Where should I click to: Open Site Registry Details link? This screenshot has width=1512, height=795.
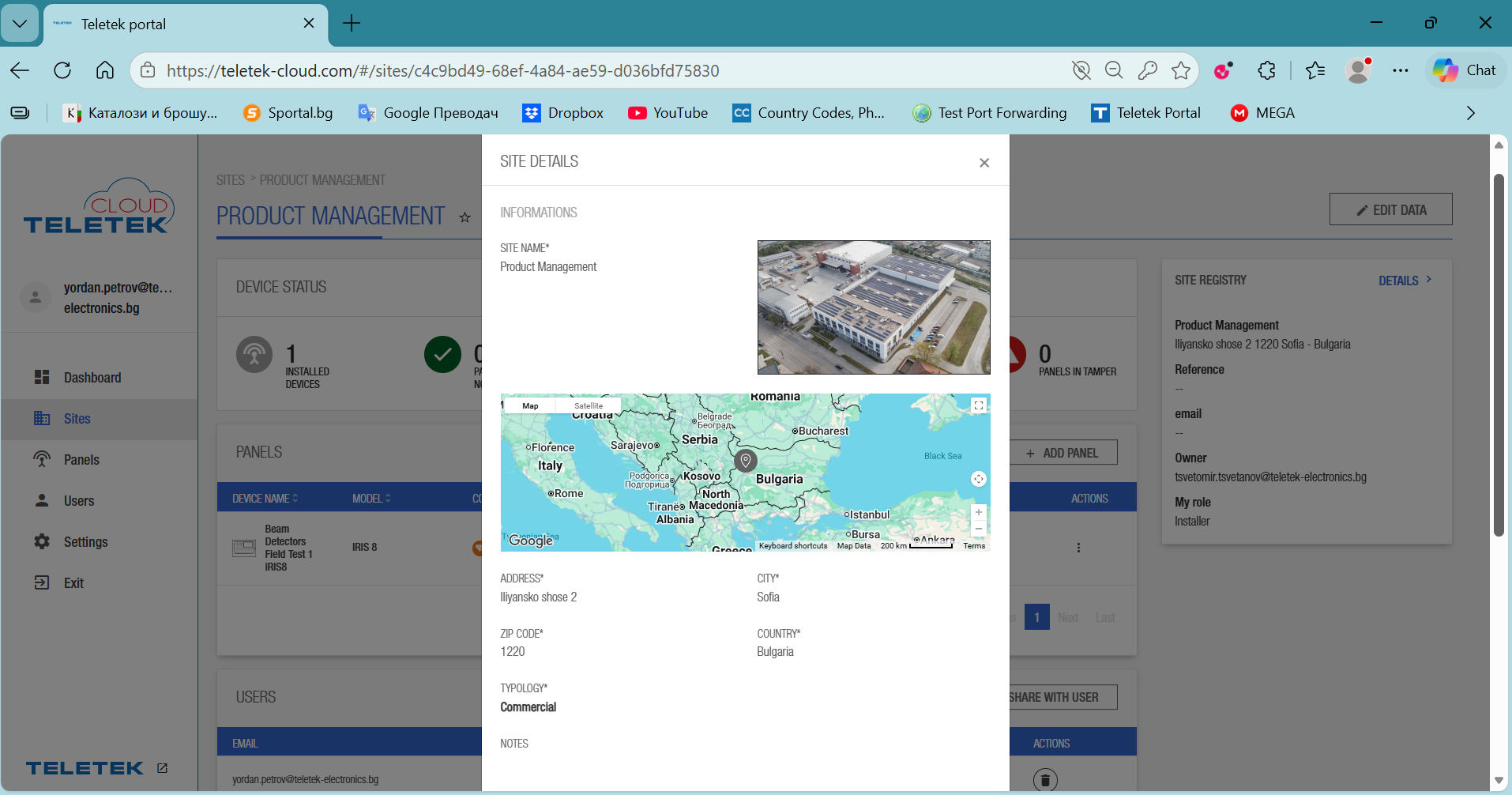pyautogui.click(x=1405, y=281)
